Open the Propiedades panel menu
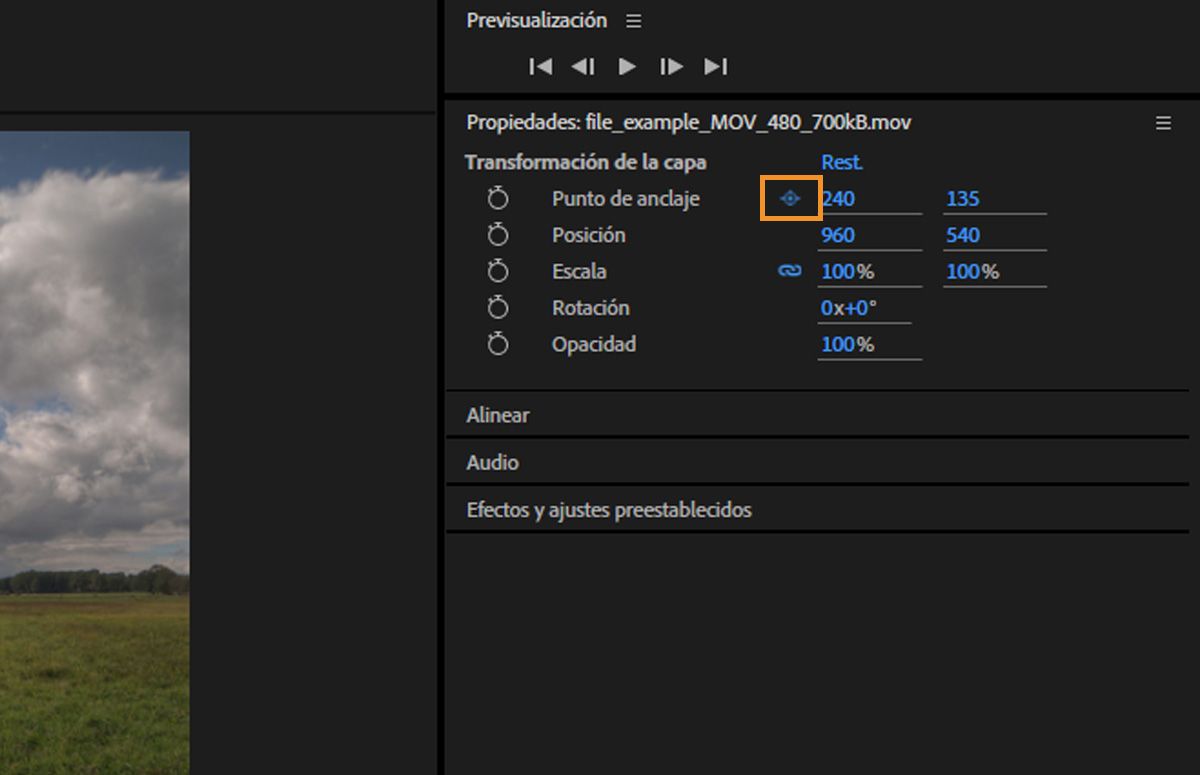This screenshot has height=775, width=1200. [x=1163, y=123]
